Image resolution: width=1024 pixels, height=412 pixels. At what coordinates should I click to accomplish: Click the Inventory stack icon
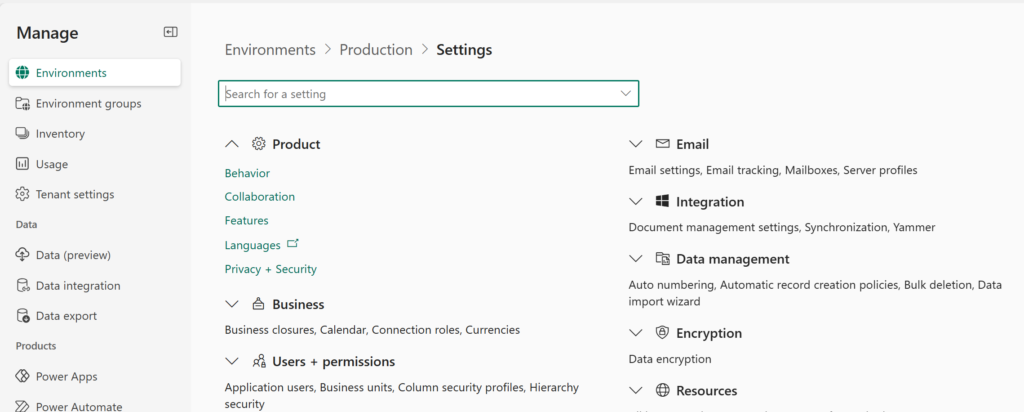(x=23, y=133)
